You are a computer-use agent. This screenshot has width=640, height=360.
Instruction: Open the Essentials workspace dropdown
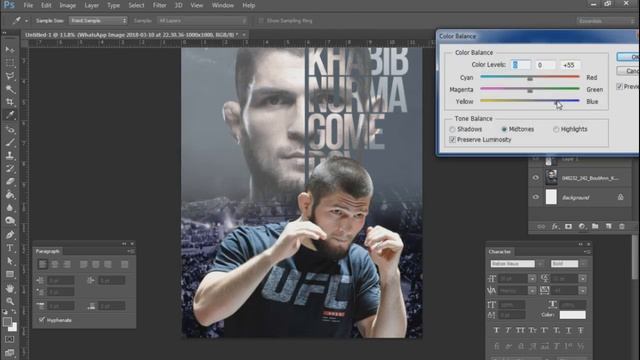pos(606,20)
